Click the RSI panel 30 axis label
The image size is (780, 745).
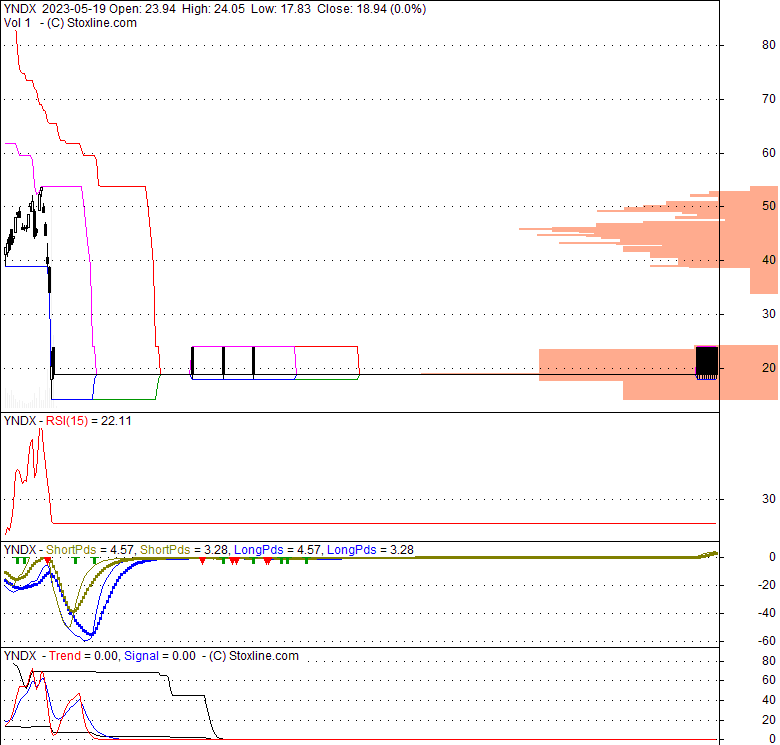(769, 498)
